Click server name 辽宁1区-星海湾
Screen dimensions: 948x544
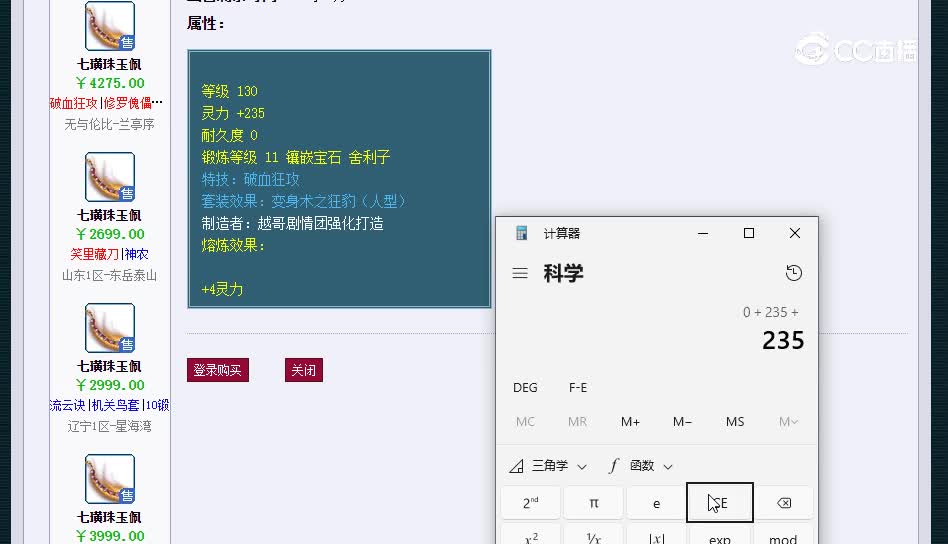point(109,426)
